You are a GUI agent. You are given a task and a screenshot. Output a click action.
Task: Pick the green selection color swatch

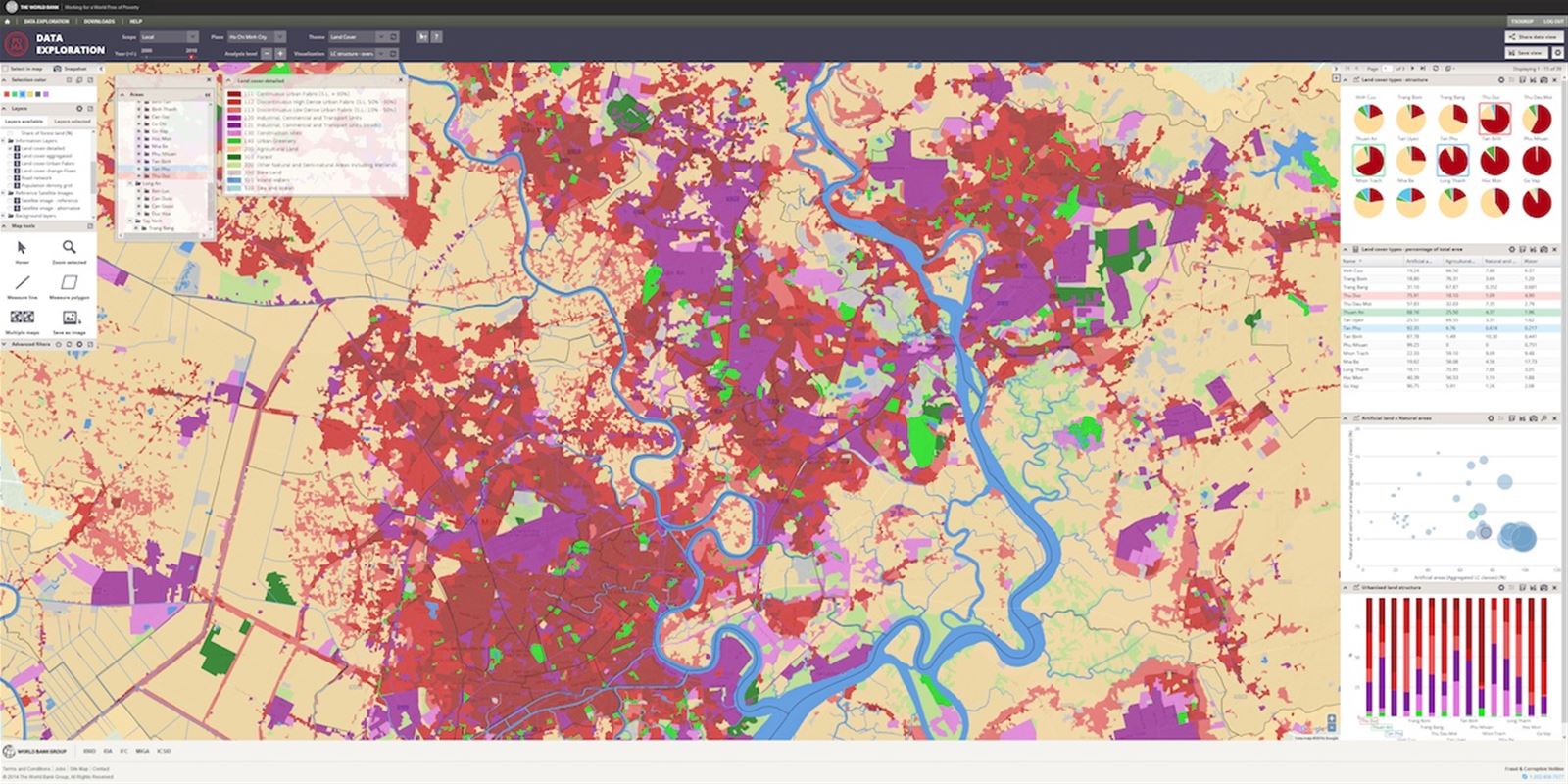click(x=15, y=94)
